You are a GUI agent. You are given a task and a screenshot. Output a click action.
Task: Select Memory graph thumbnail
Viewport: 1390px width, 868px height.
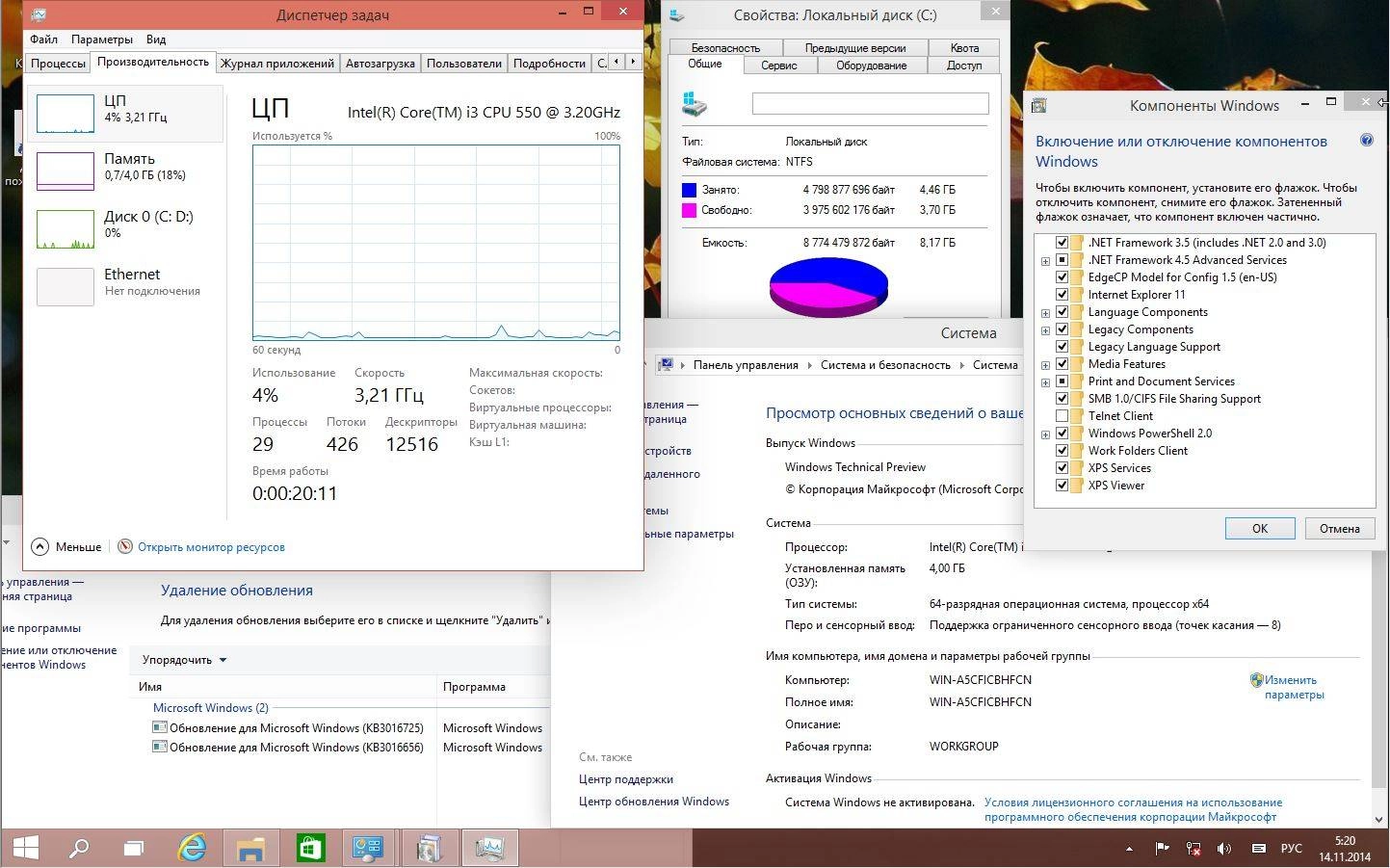(66, 171)
